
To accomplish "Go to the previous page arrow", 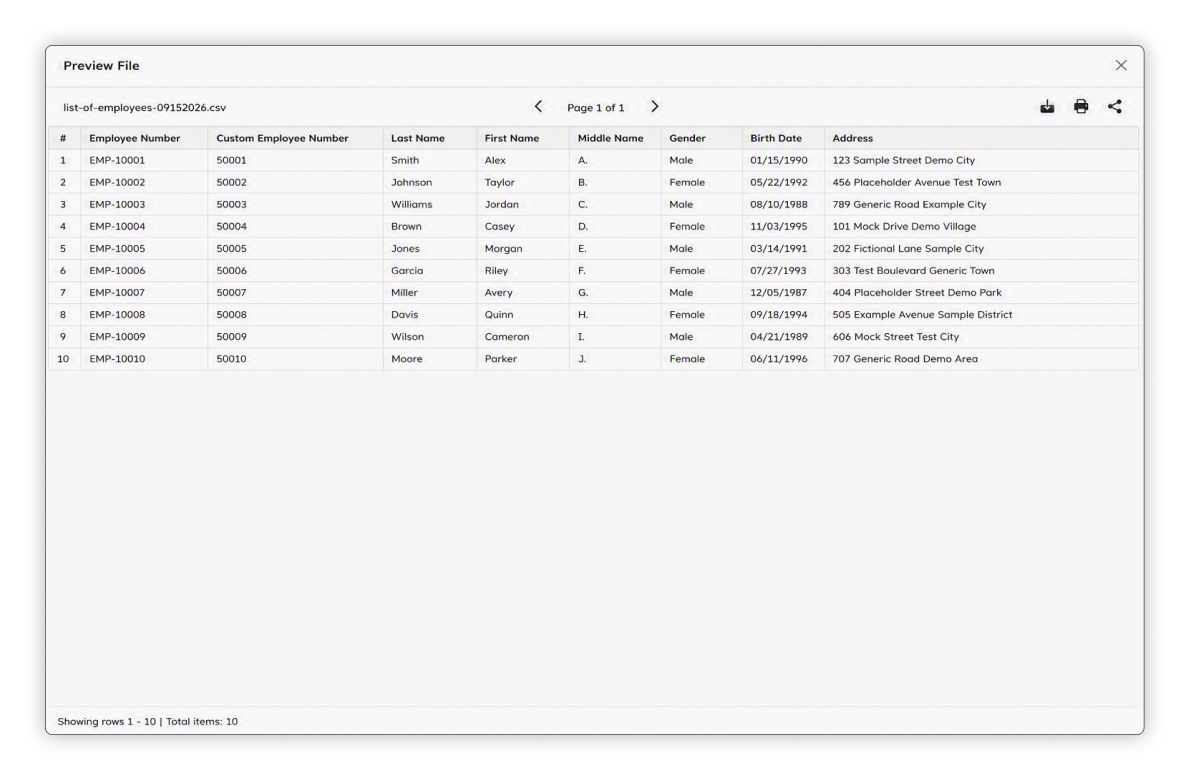I will tap(538, 107).
